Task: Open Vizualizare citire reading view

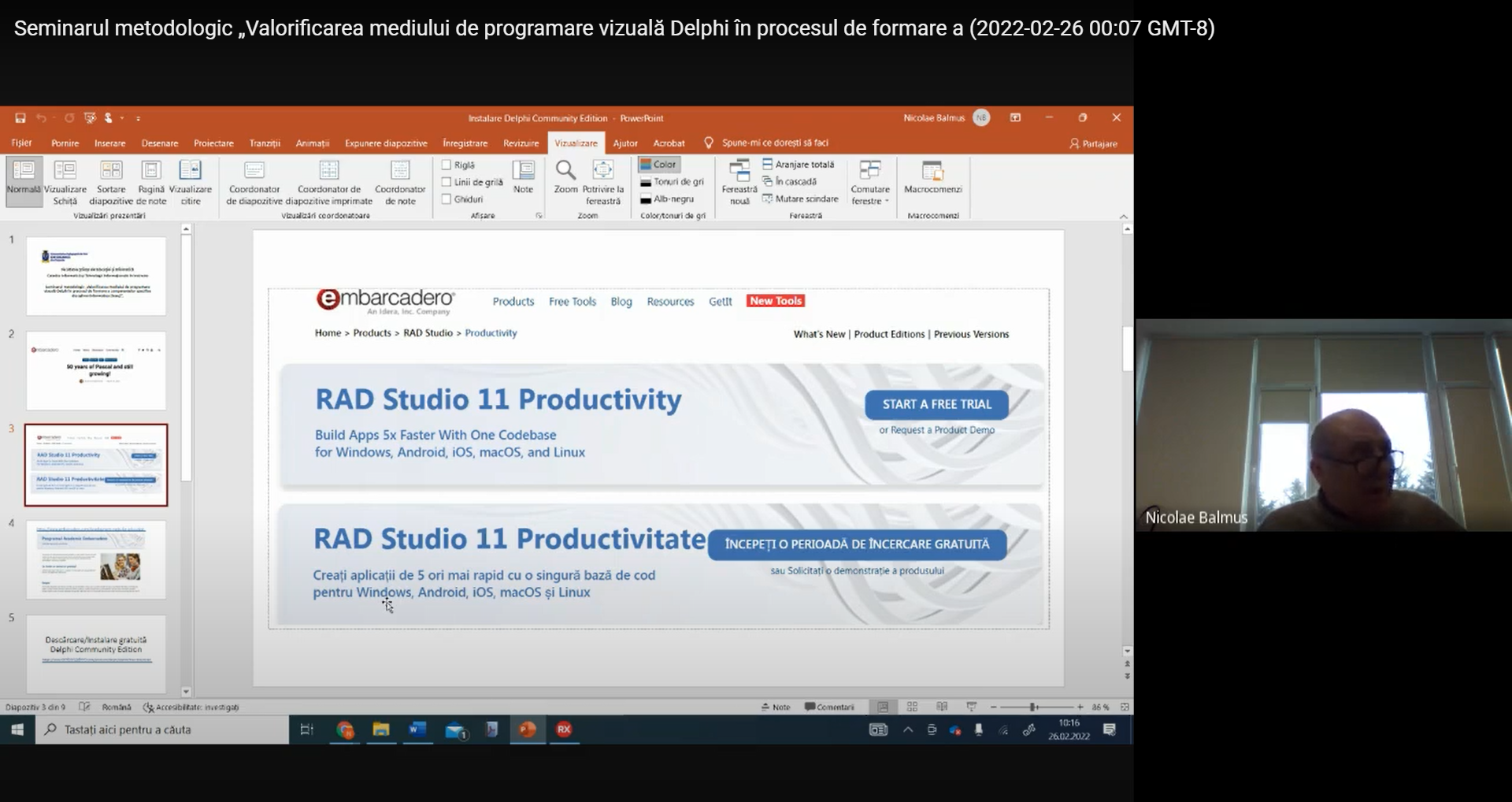Action: tap(191, 181)
